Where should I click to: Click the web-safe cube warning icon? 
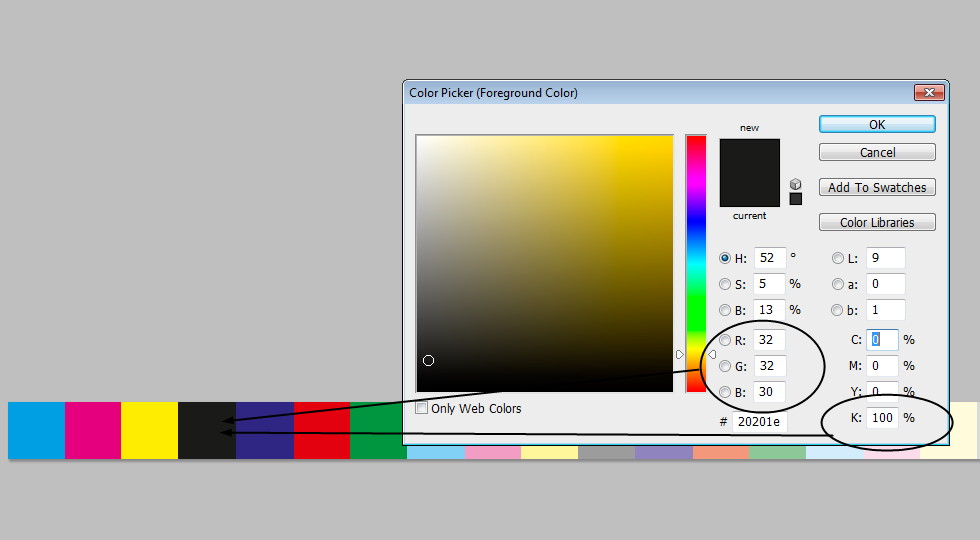(795, 184)
